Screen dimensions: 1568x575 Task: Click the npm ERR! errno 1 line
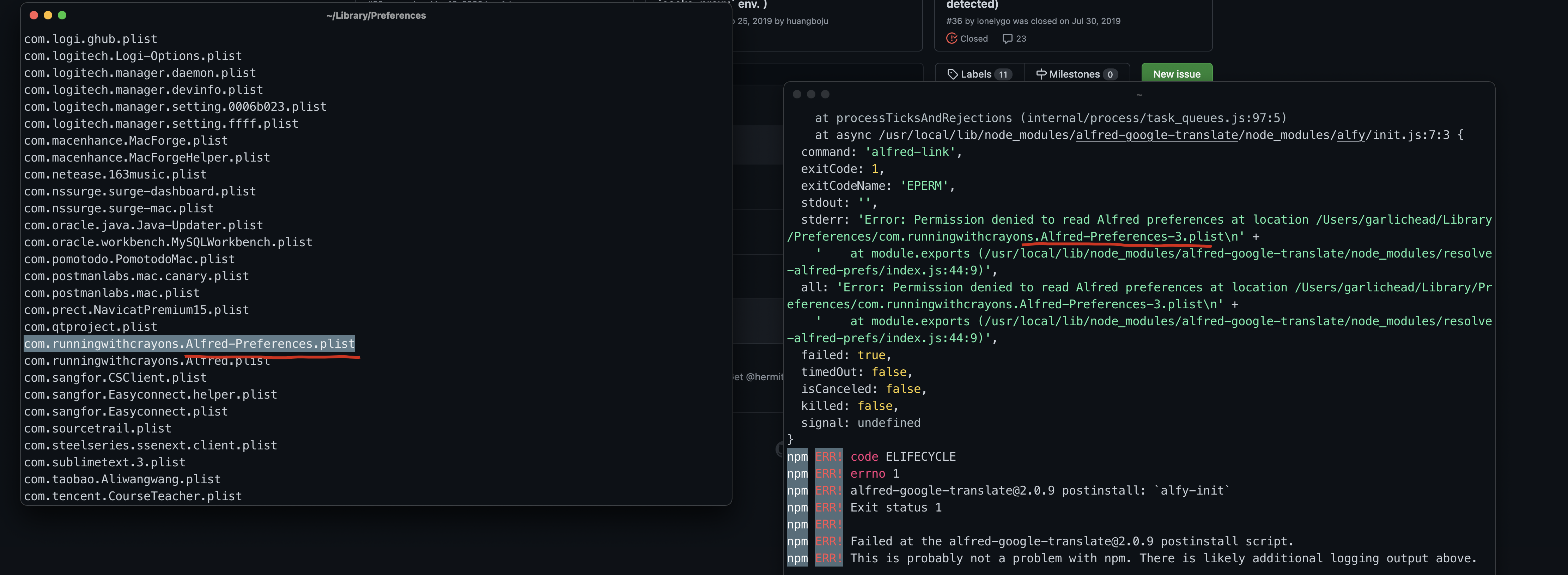click(843, 474)
